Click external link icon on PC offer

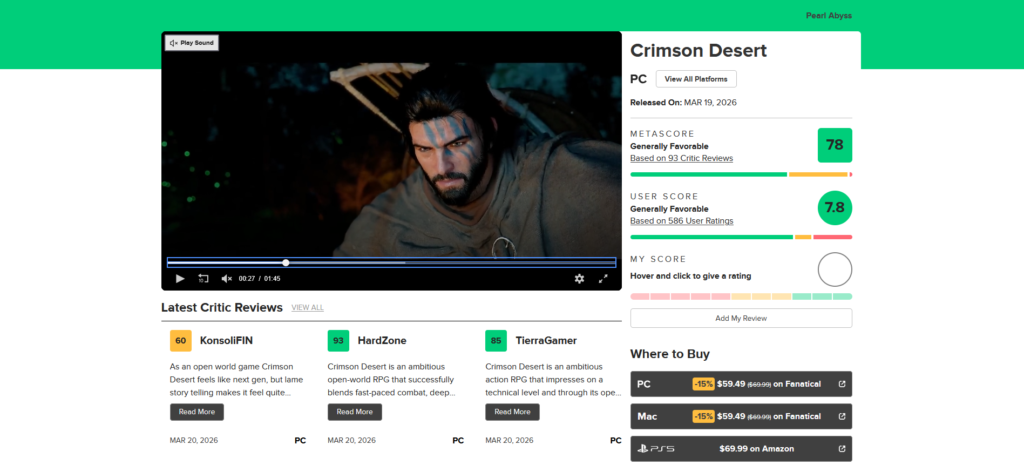(842, 384)
